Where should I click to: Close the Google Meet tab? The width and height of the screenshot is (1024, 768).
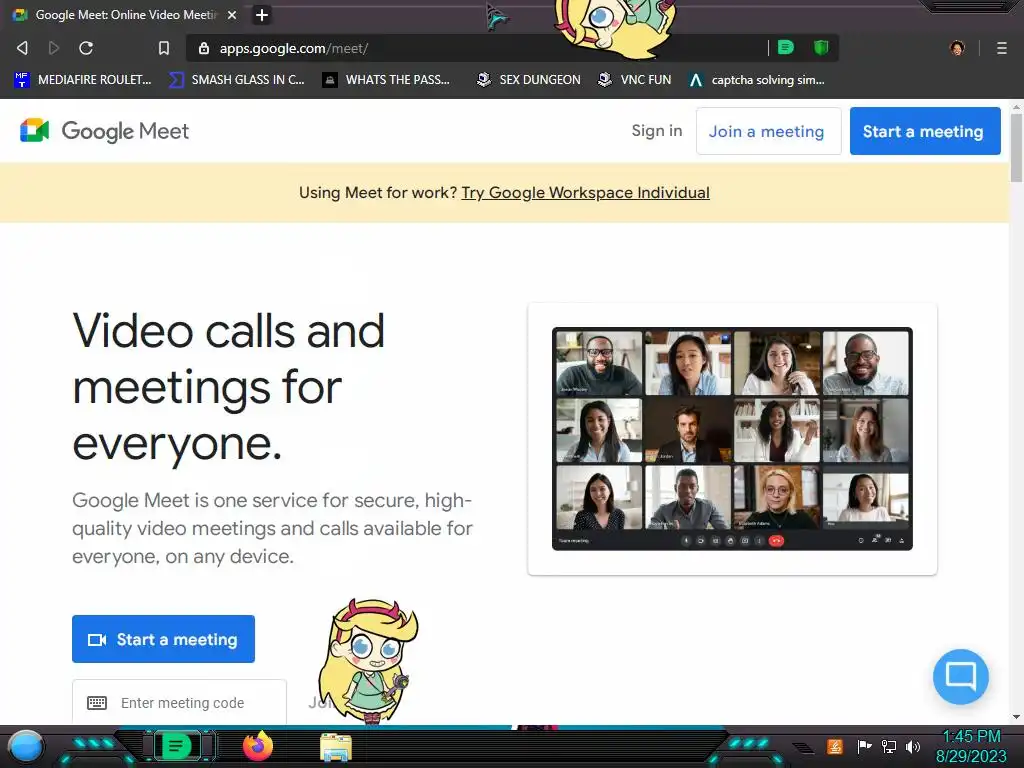click(232, 14)
